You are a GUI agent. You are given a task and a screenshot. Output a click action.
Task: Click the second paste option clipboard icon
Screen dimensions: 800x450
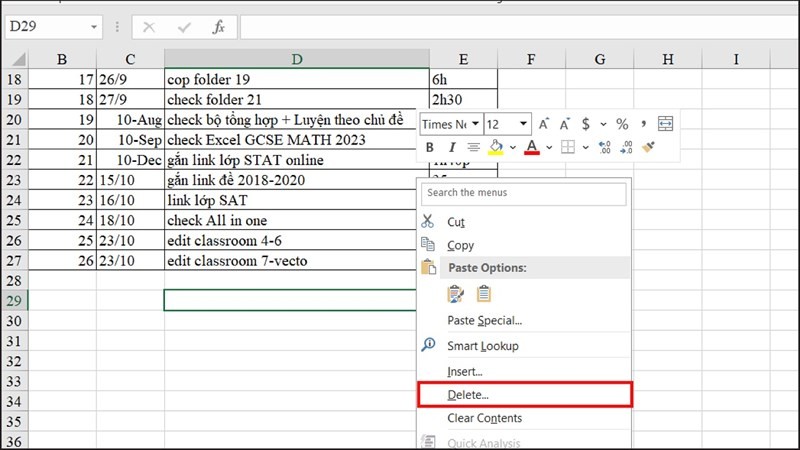483,294
